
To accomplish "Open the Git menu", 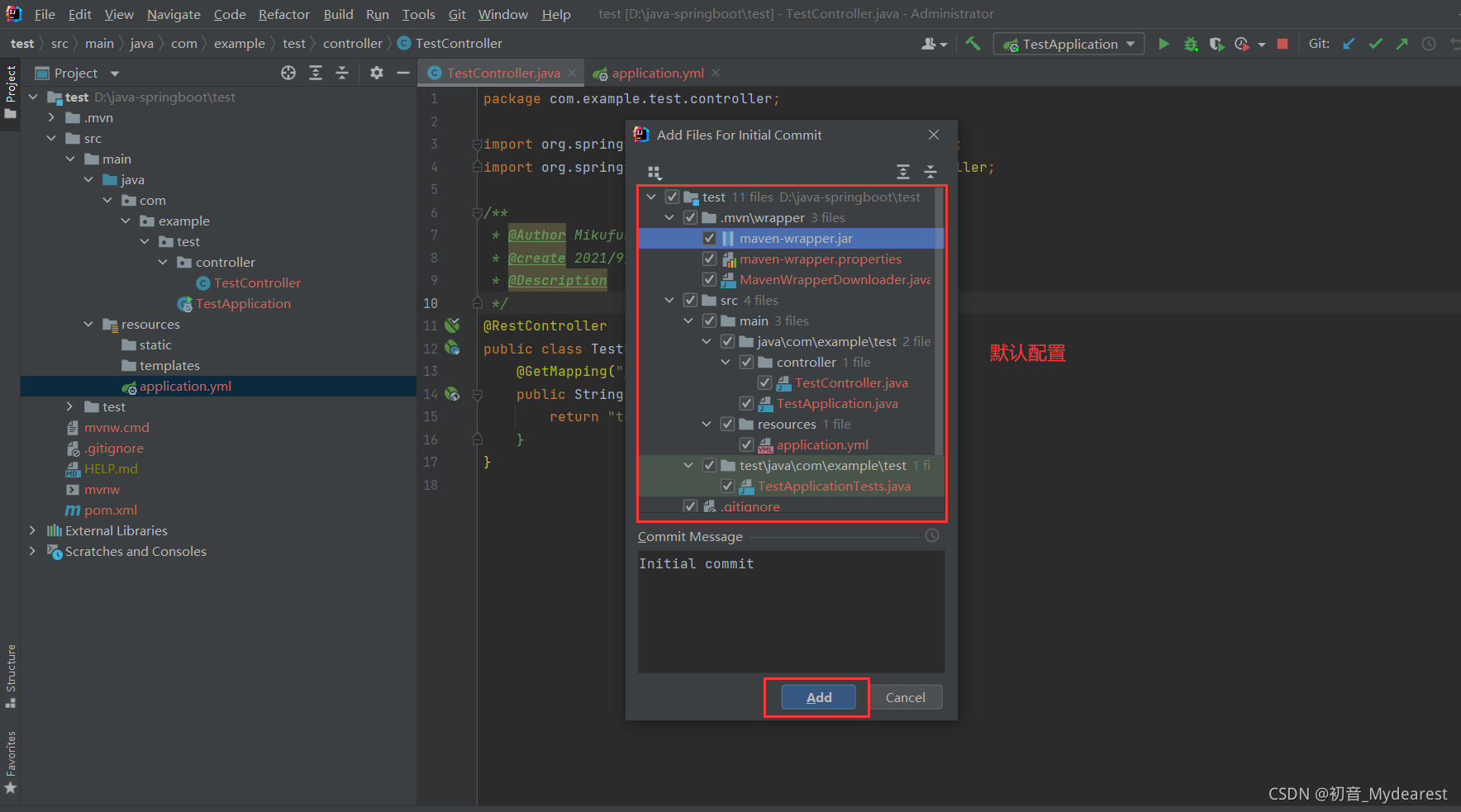I will 457,14.
